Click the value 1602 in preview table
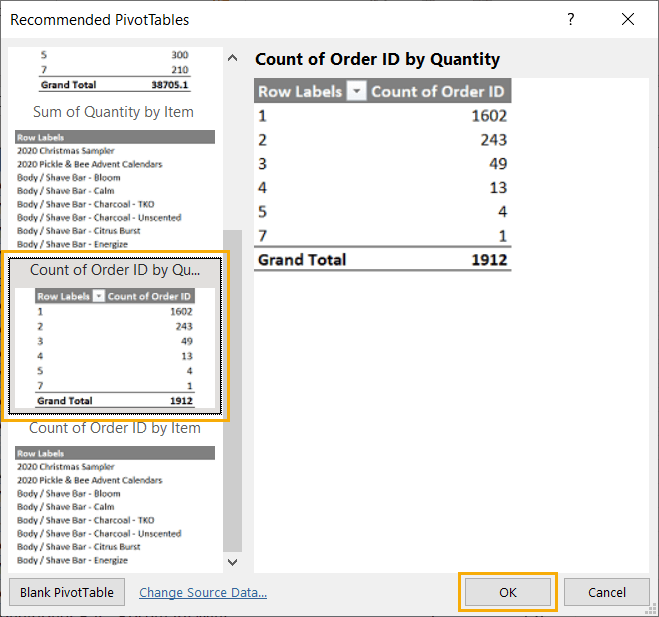This screenshot has width=659, height=617. coord(489,116)
